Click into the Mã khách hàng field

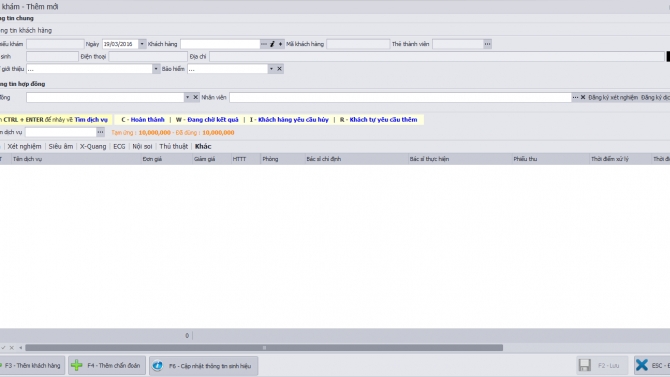tap(358, 44)
